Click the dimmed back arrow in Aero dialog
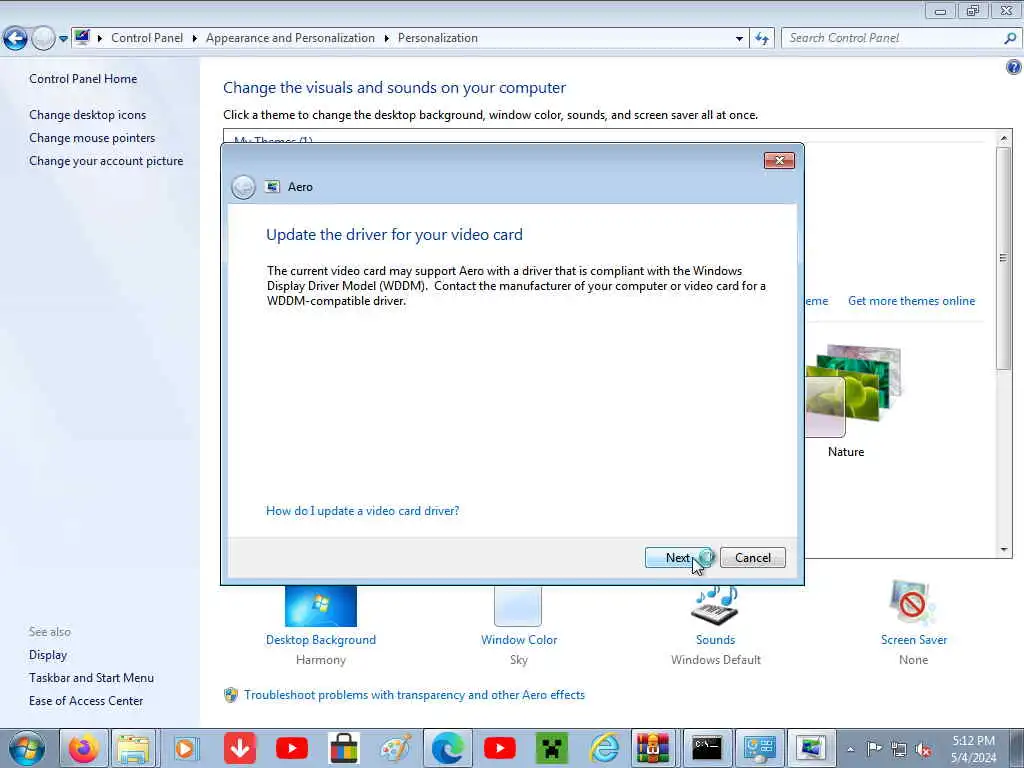Image resolution: width=1024 pixels, height=768 pixels. tap(243, 187)
